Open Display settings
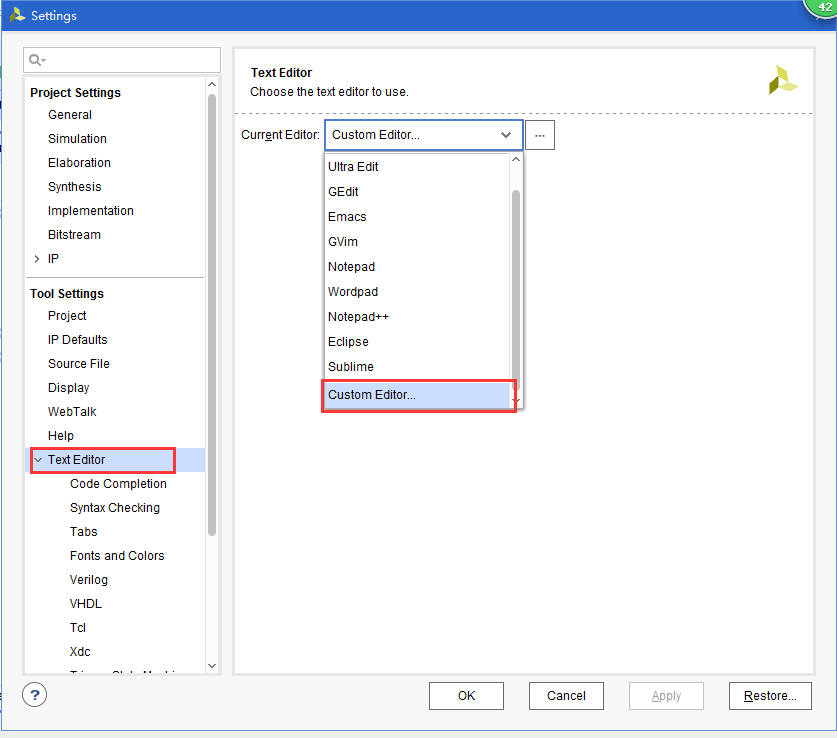This screenshot has height=738, width=837. (x=68, y=388)
